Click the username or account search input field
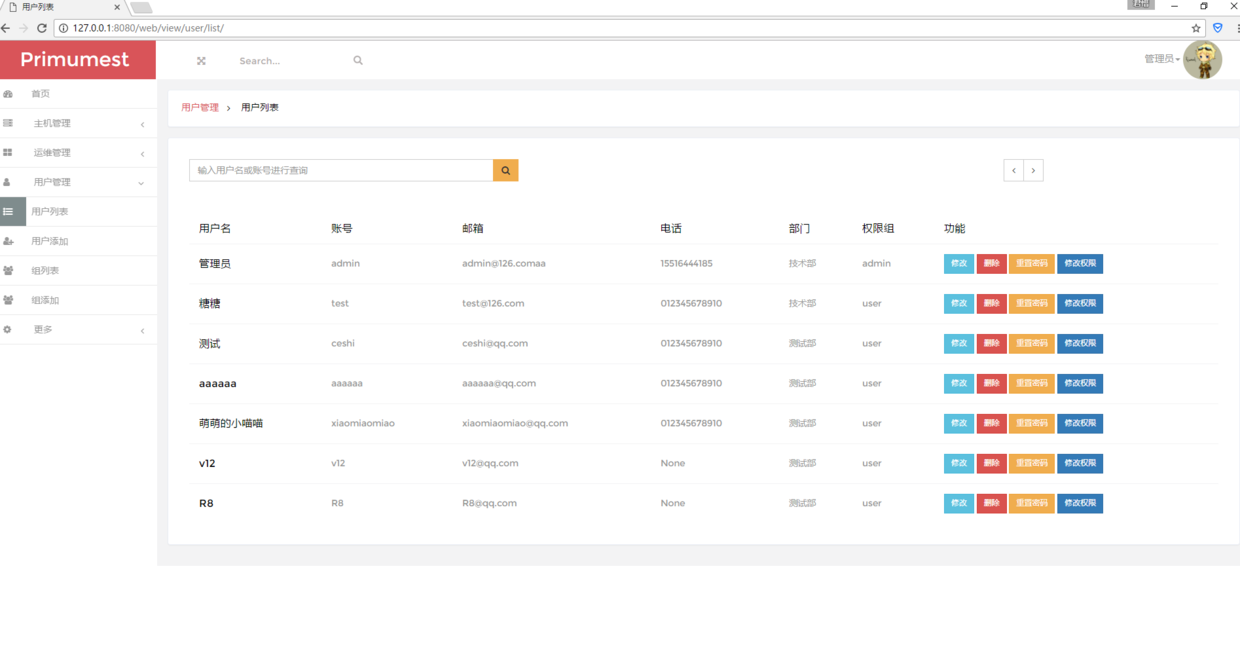The width and height of the screenshot is (1240, 651). point(341,171)
